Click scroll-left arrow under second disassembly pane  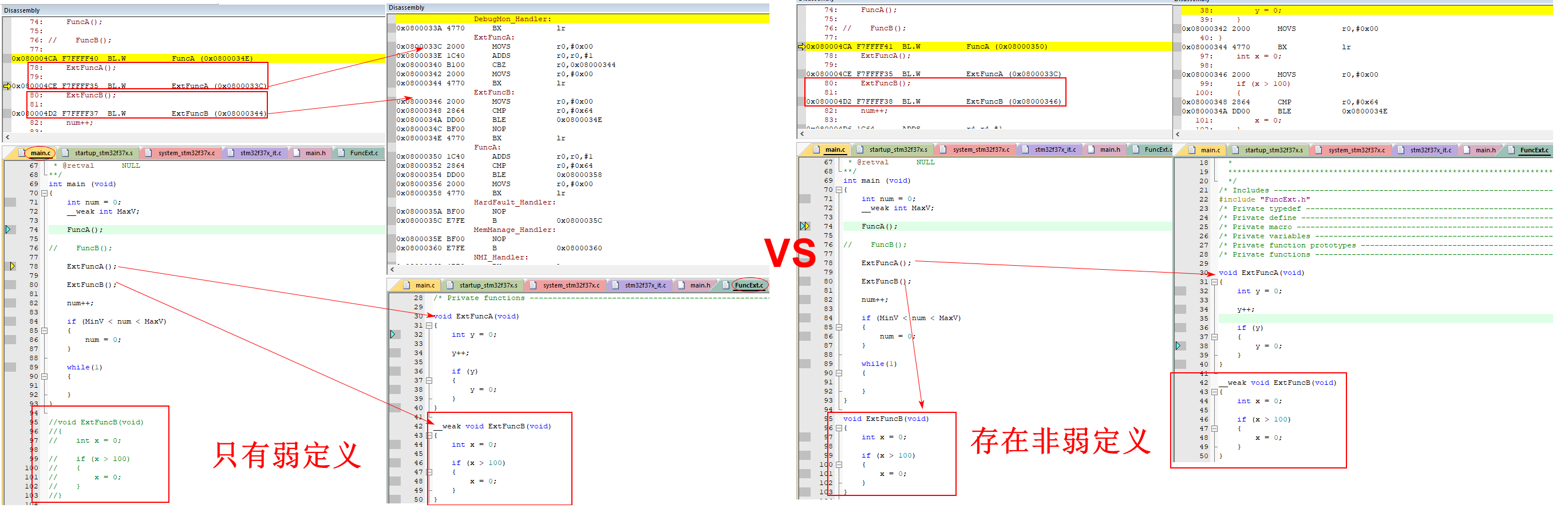[393, 269]
